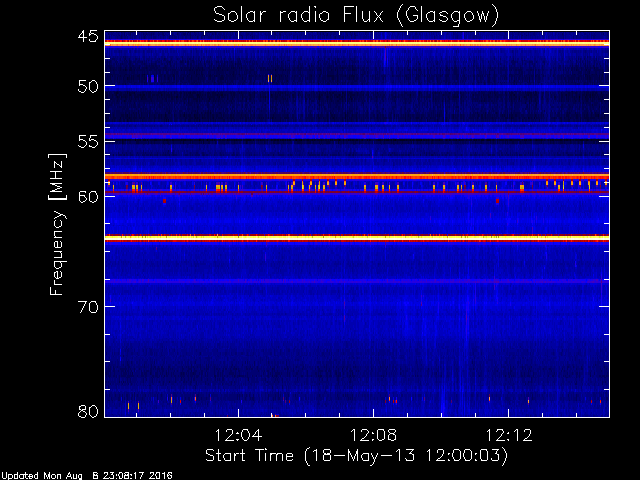Click the plot title "Solar radio Flux (Glasgow)"
The width and height of the screenshot is (640, 480).
pos(356,15)
